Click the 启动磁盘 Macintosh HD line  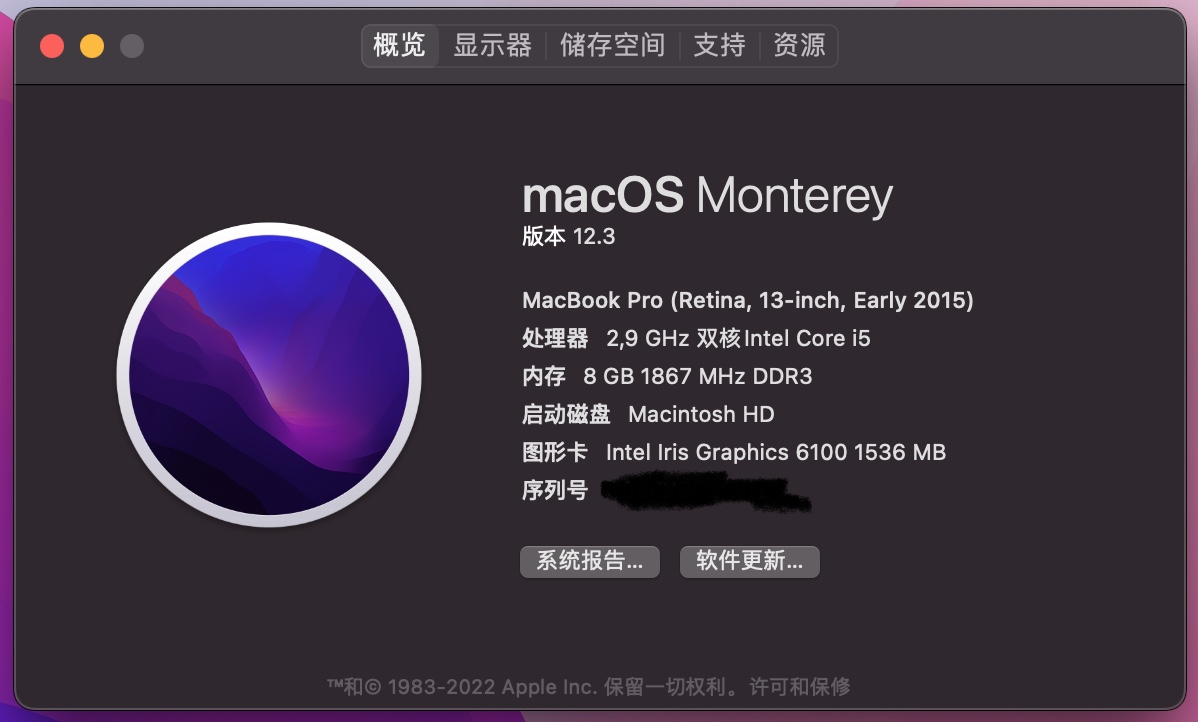[648, 414]
